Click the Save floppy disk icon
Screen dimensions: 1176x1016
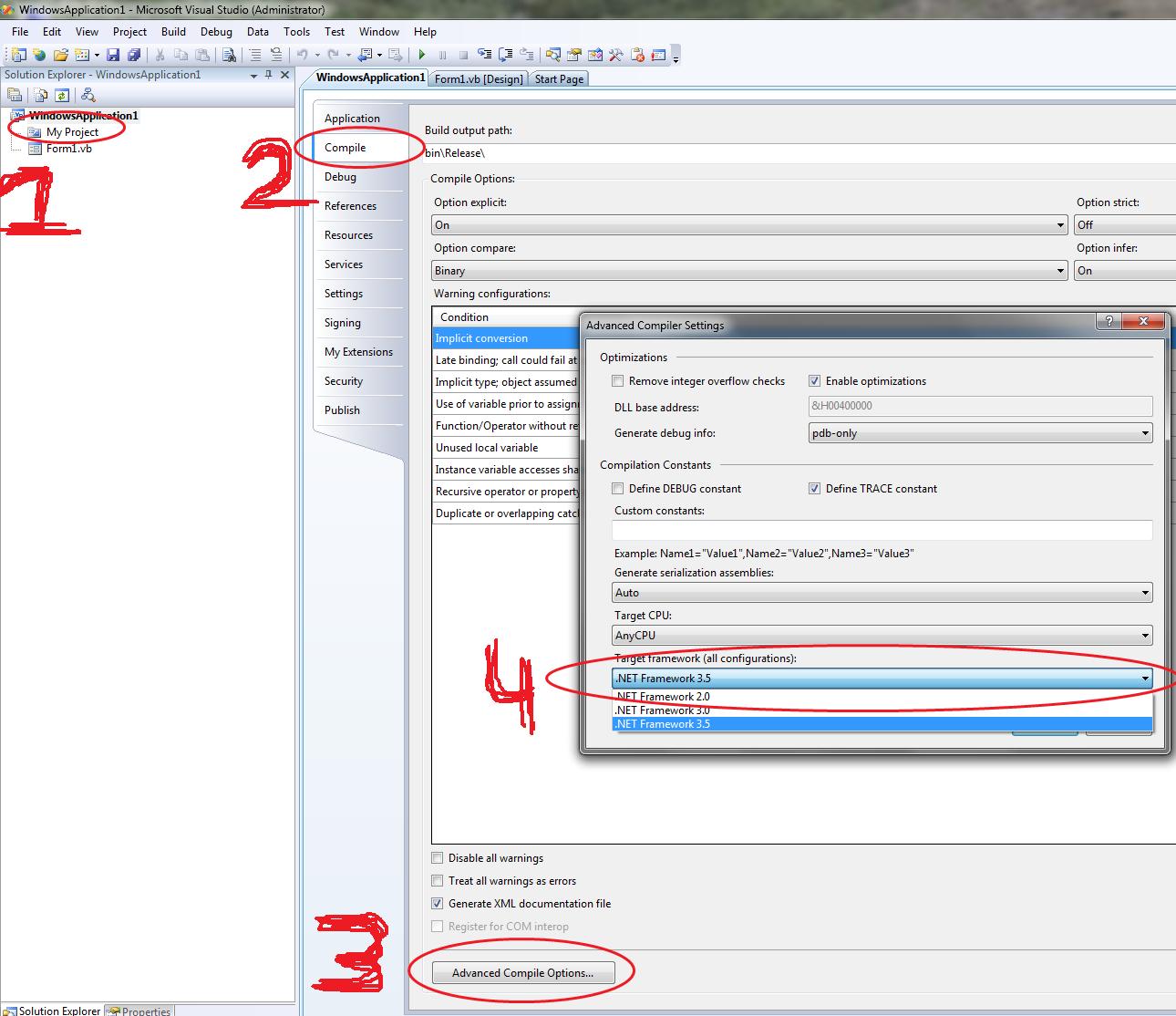113,55
